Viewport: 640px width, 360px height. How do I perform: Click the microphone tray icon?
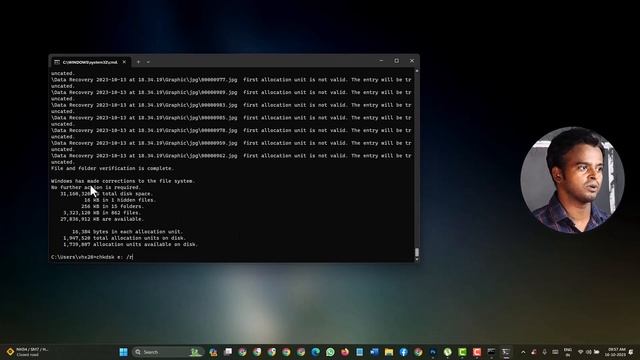pyautogui.click(x=544, y=352)
